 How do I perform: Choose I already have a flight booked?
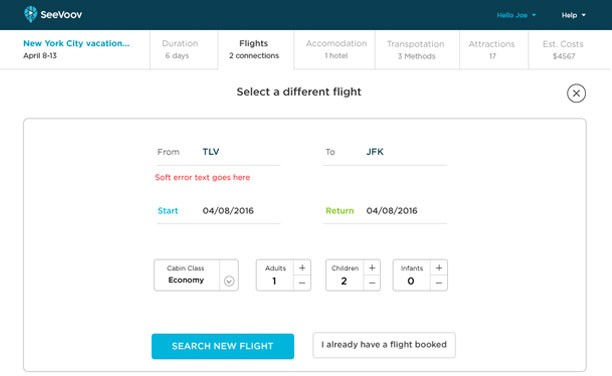click(x=384, y=345)
